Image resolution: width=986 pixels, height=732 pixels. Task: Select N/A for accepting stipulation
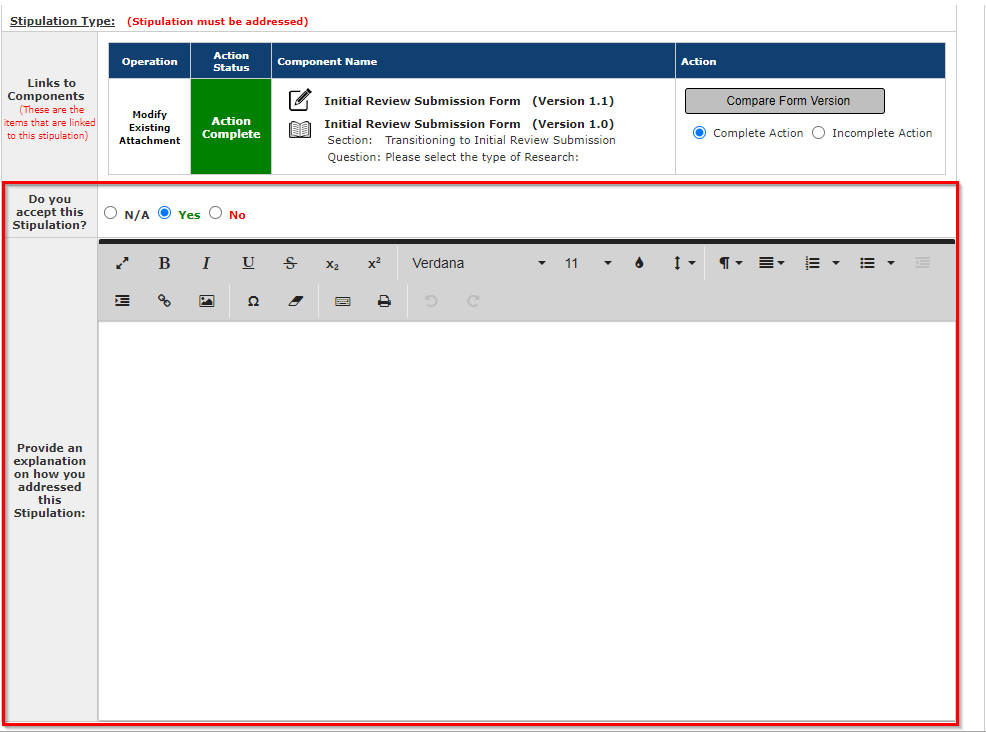[111, 213]
